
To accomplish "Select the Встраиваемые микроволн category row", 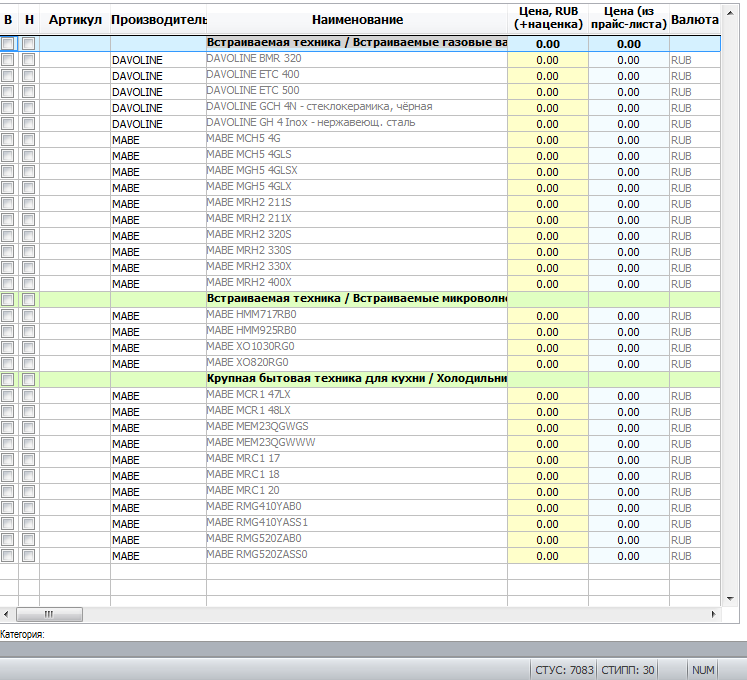I will 360,299.
